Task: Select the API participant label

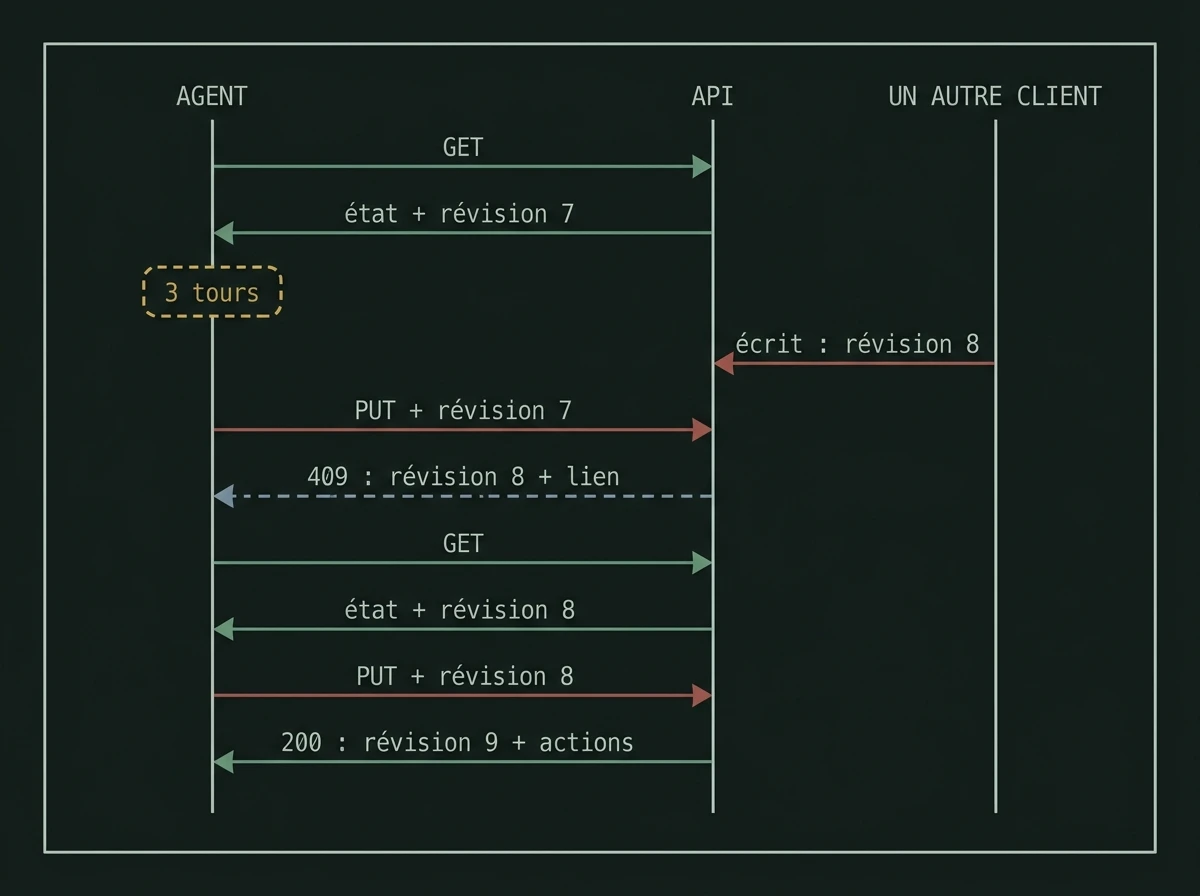Action: point(712,96)
